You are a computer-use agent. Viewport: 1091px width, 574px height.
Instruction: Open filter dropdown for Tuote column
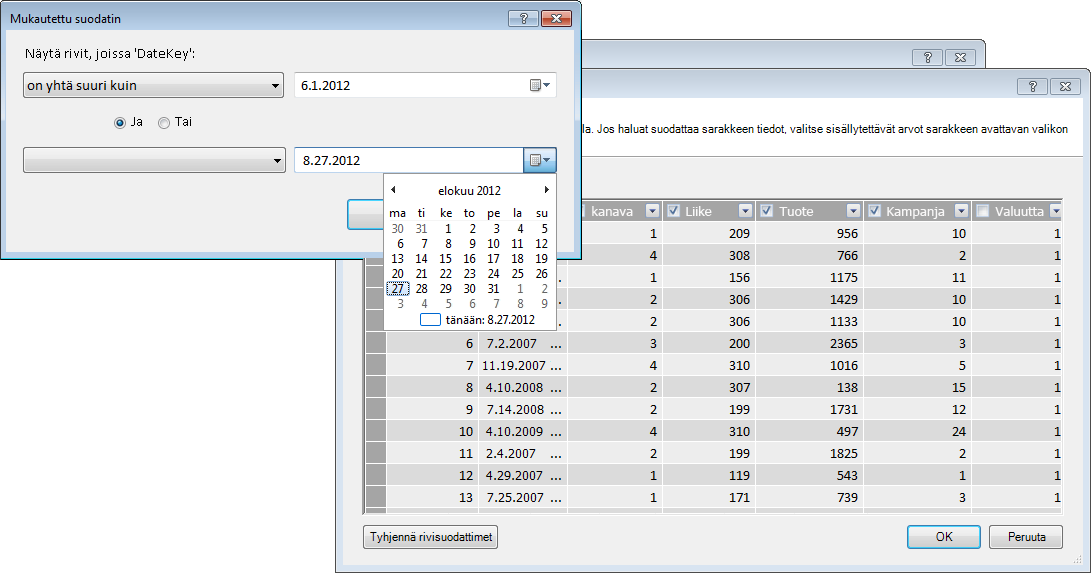853,211
